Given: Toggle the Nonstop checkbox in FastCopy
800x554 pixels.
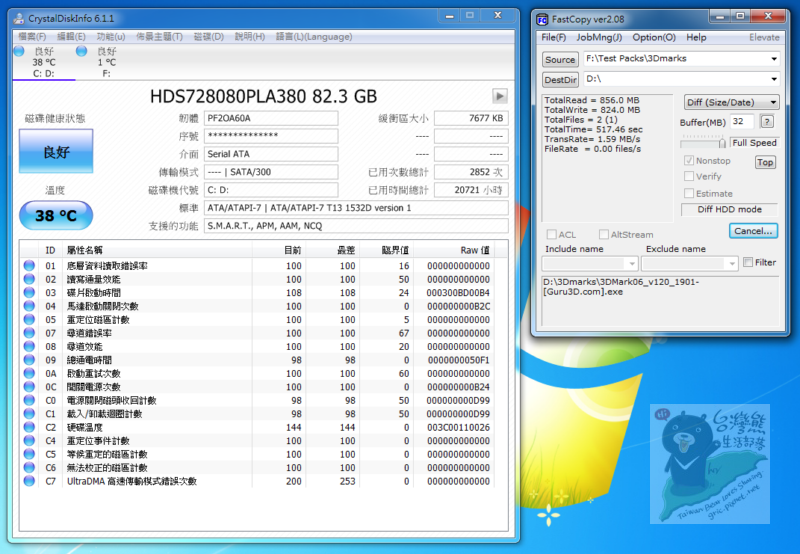Looking at the screenshot, I should click(689, 161).
